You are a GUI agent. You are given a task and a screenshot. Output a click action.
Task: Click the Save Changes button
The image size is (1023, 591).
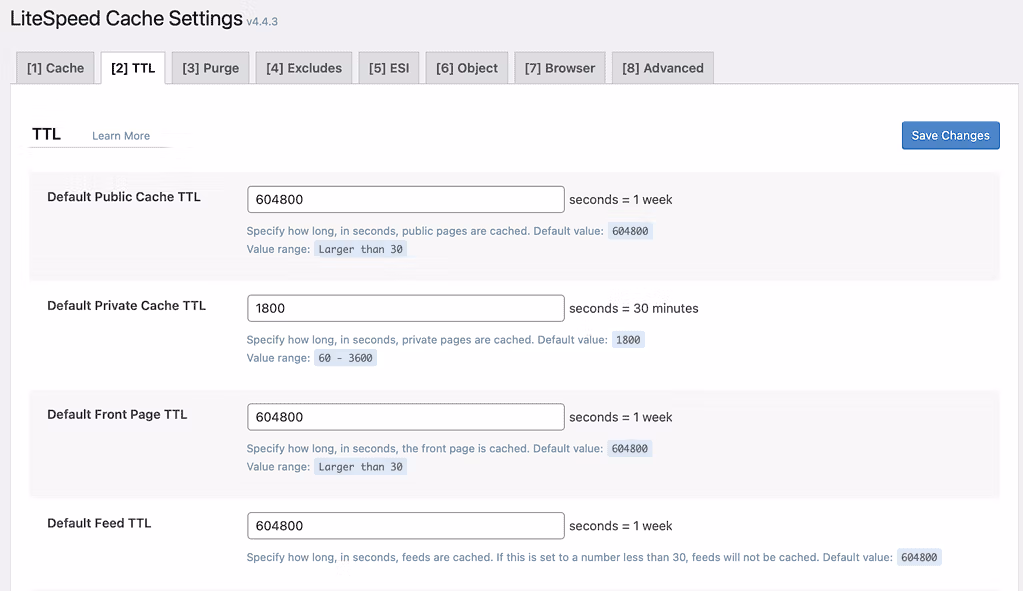(x=951, y=135)
